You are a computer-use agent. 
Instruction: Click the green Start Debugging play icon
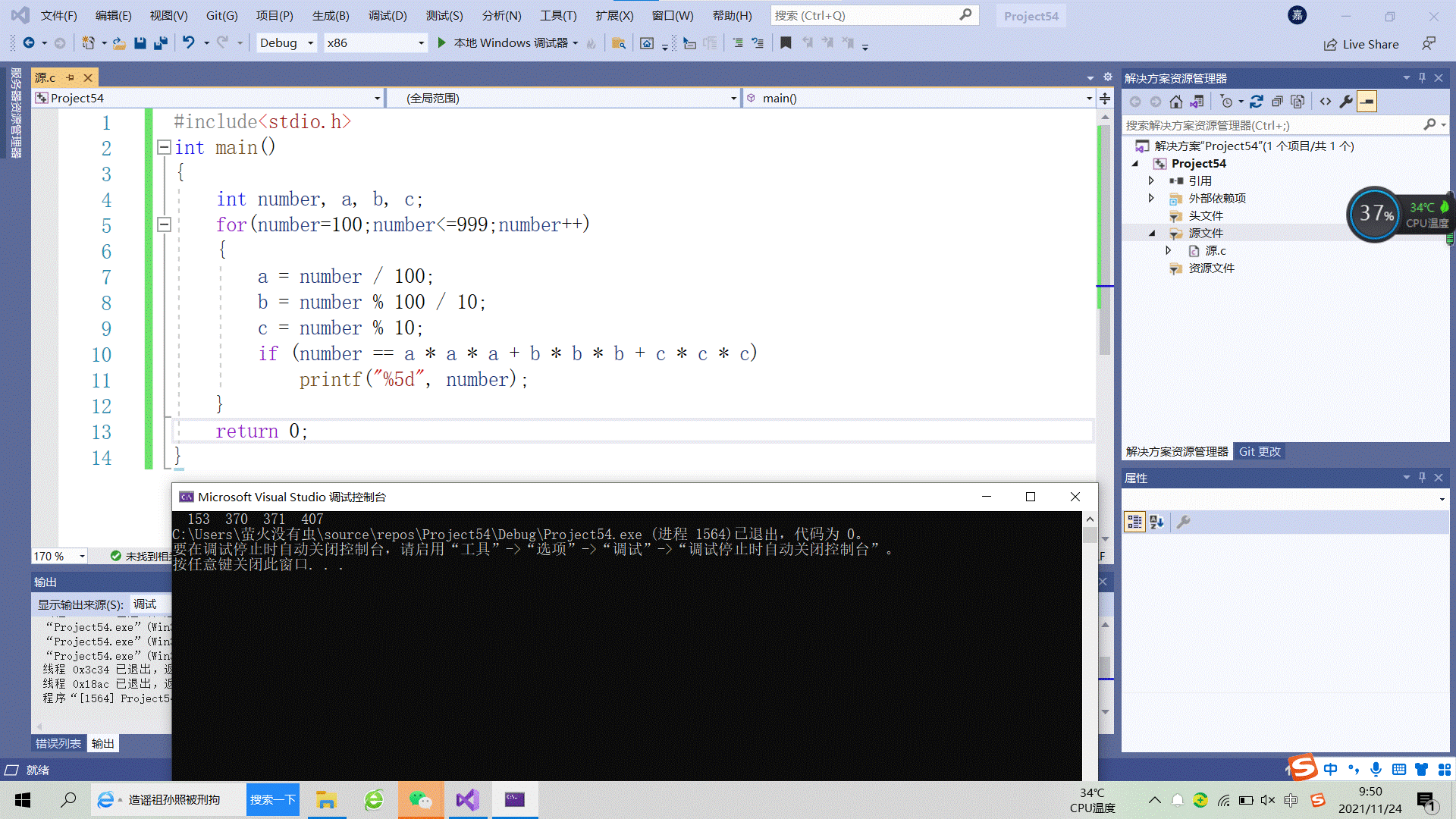click(442, 43)
